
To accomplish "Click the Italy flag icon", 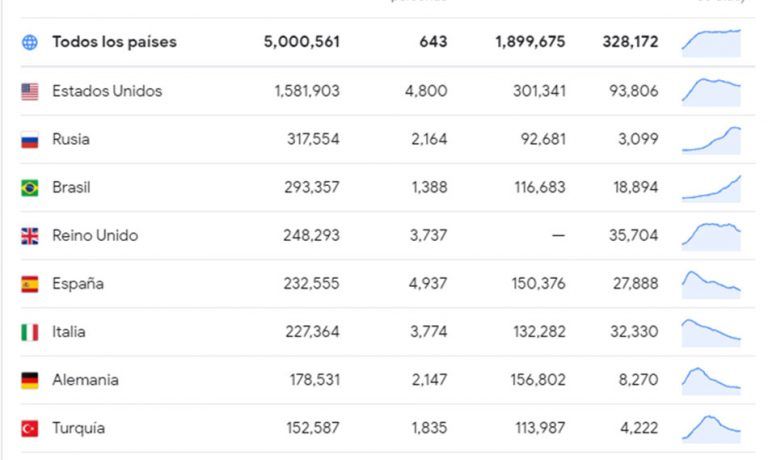I will click(x=30, y=332).
